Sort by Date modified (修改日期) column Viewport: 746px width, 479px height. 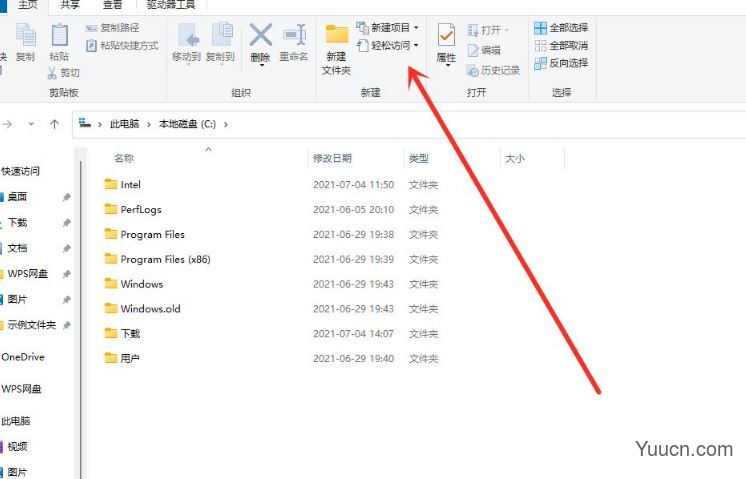[x=332, y=158]
